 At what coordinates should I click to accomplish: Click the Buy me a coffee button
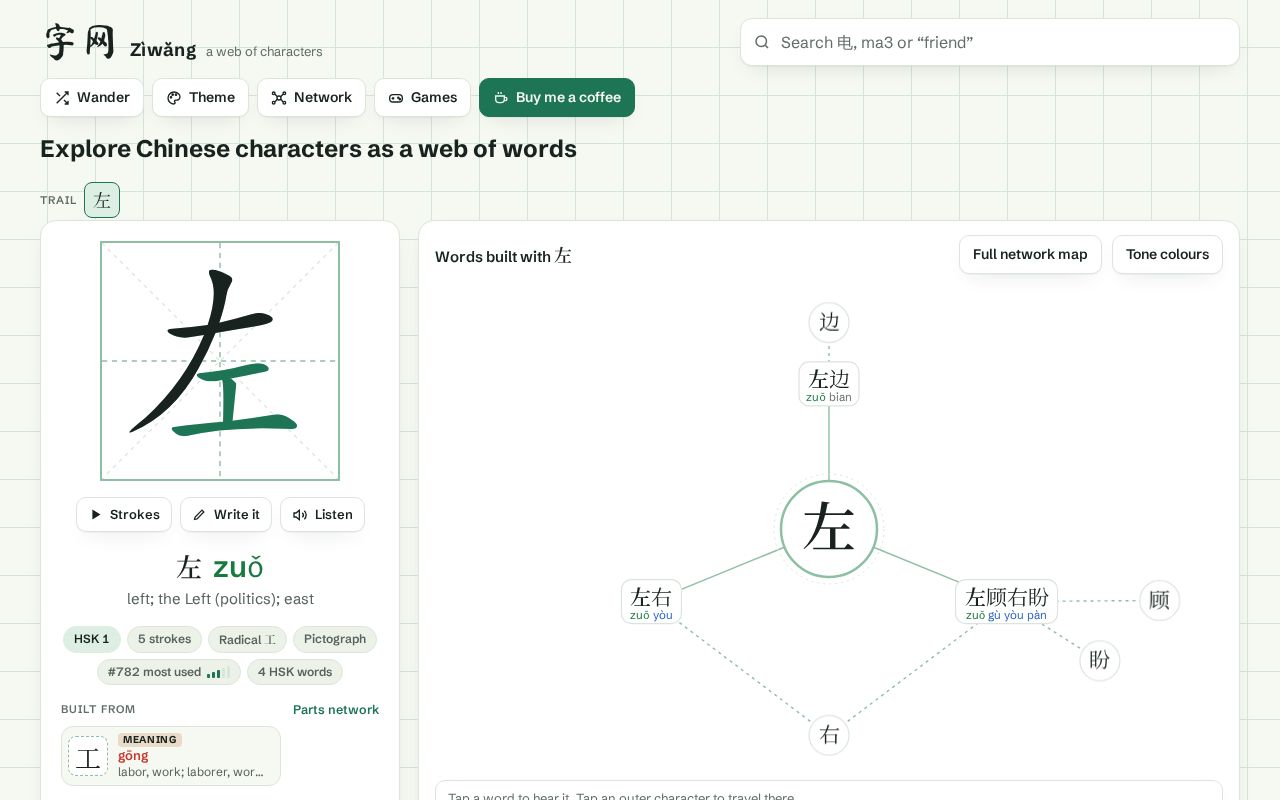557,98
